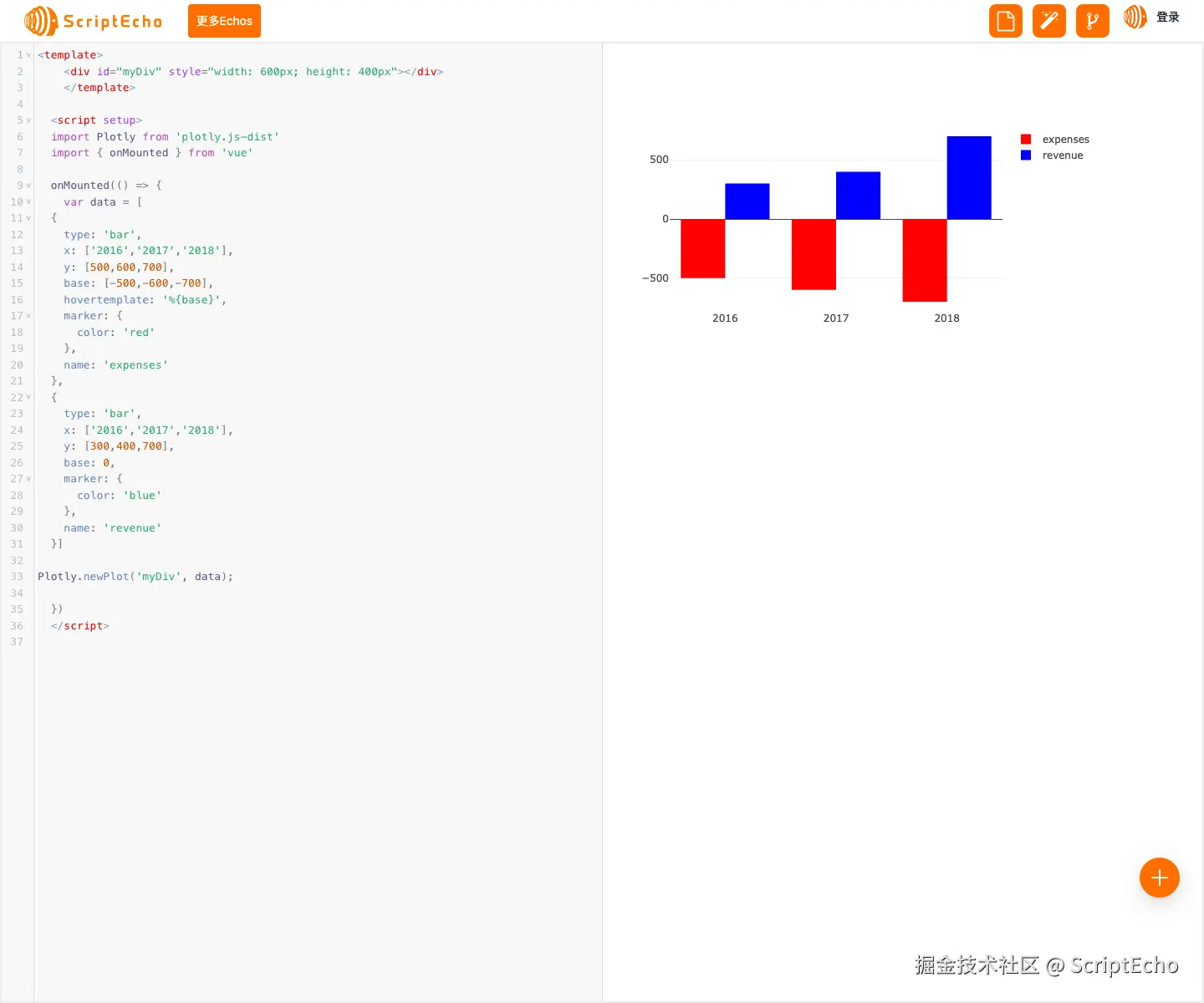Toggle the expenses legend entry

pos(1055,140)
